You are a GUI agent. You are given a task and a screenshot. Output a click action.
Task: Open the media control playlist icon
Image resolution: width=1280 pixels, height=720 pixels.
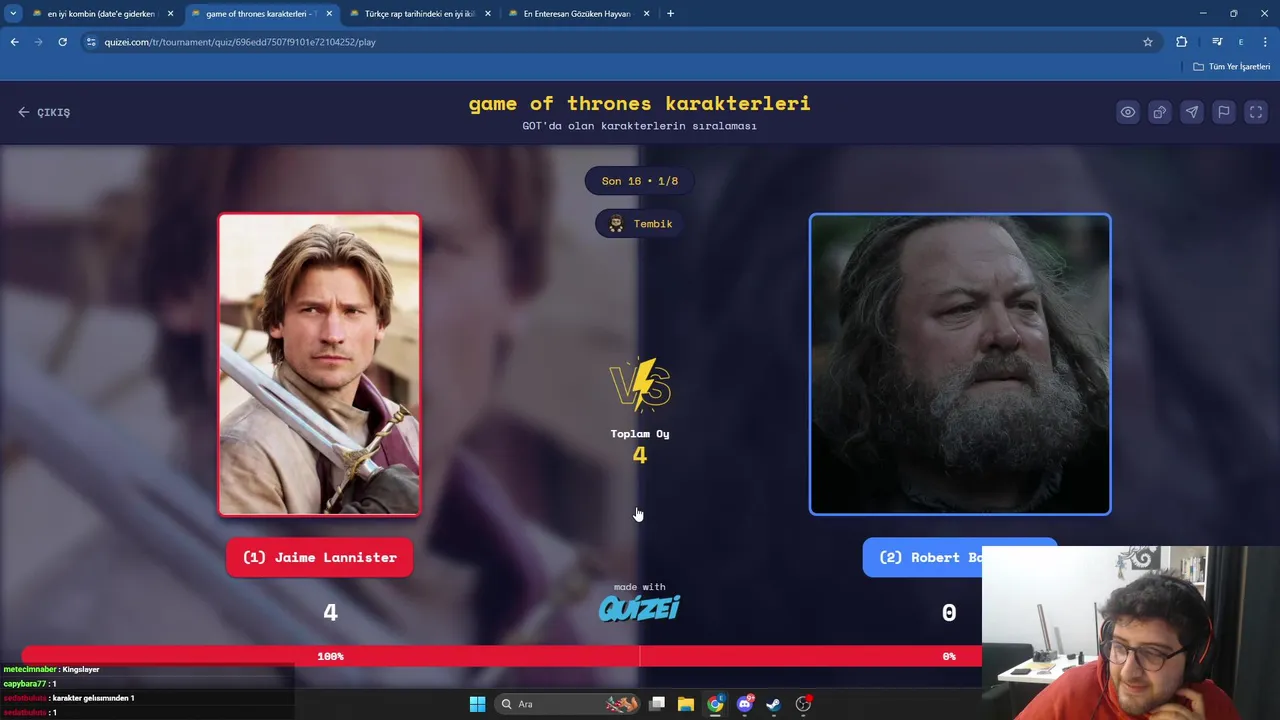click(x=1217, y=42)
